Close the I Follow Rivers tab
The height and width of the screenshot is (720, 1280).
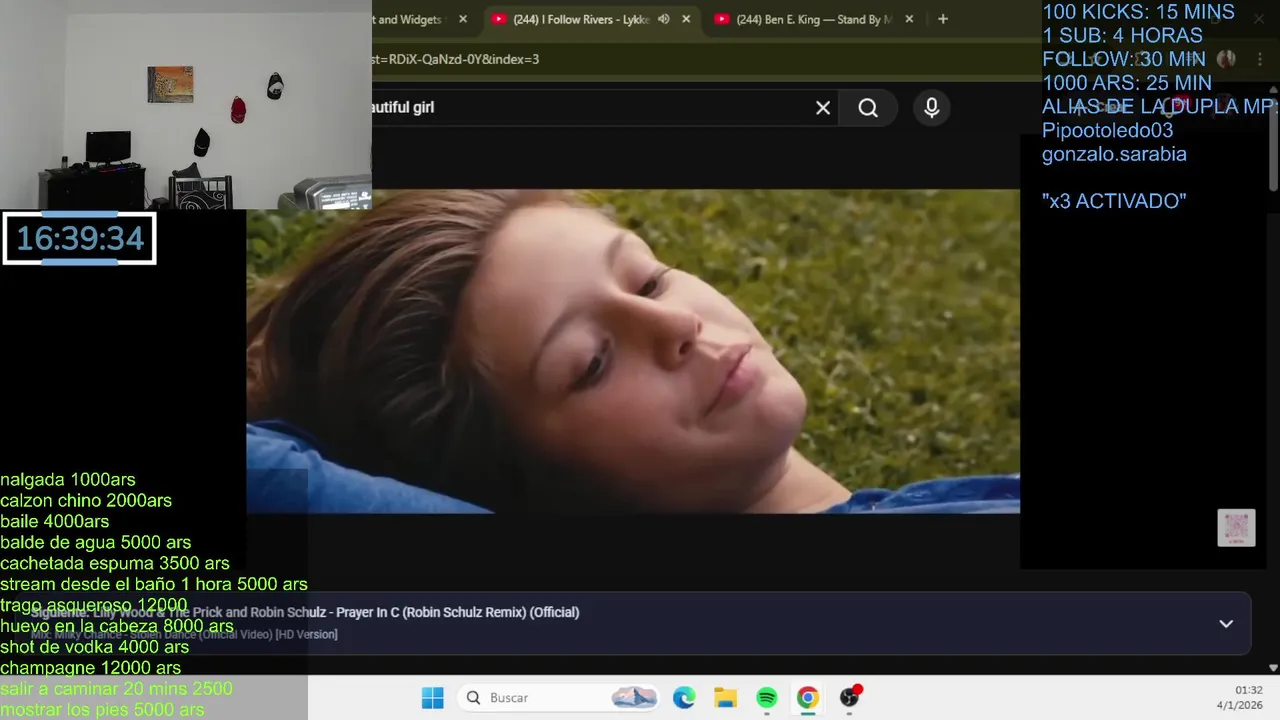pyautogui.click(x=686, y=19)
